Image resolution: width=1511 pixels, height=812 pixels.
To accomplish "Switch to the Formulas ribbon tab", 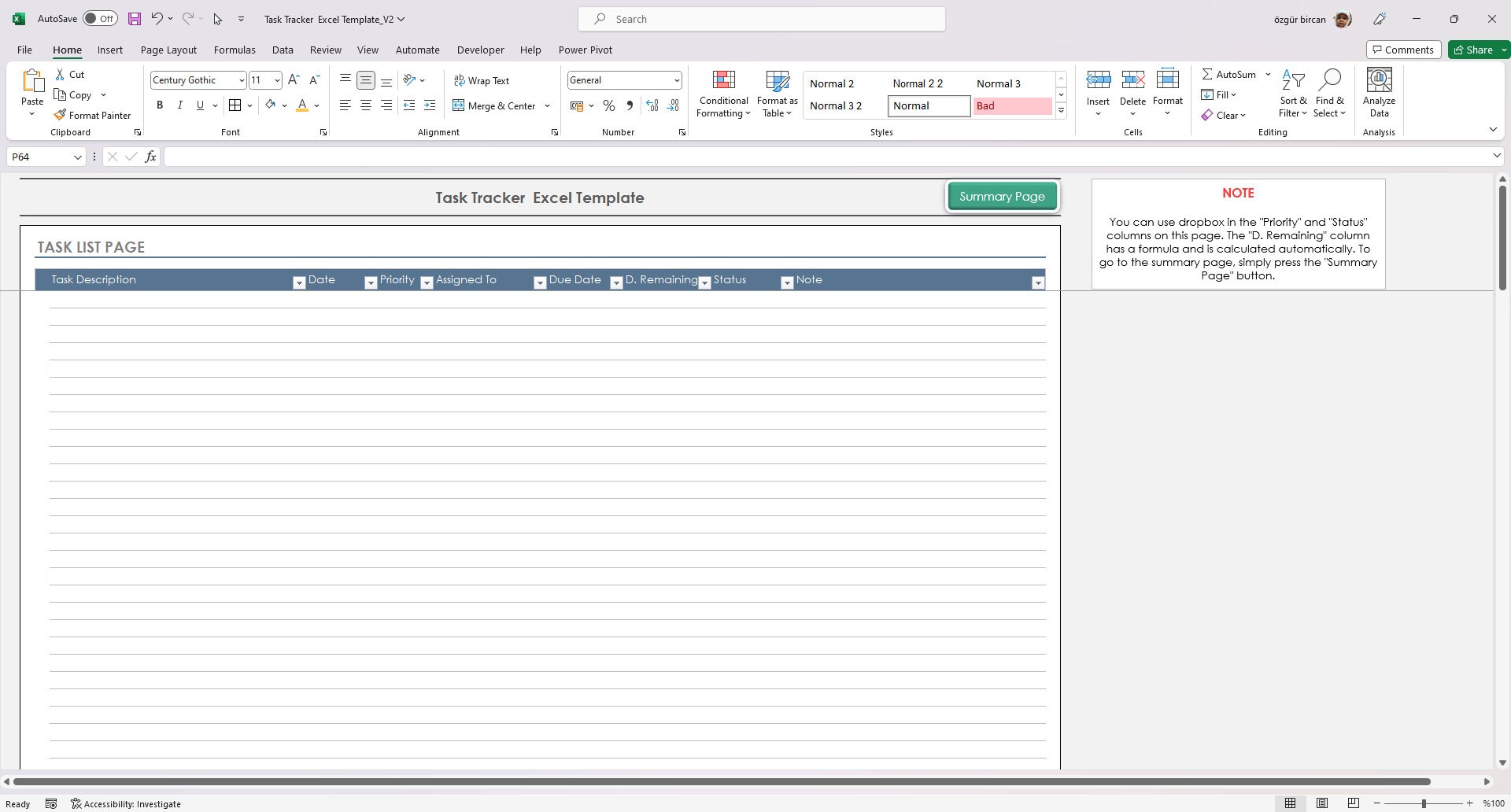I will click(235, 50).
